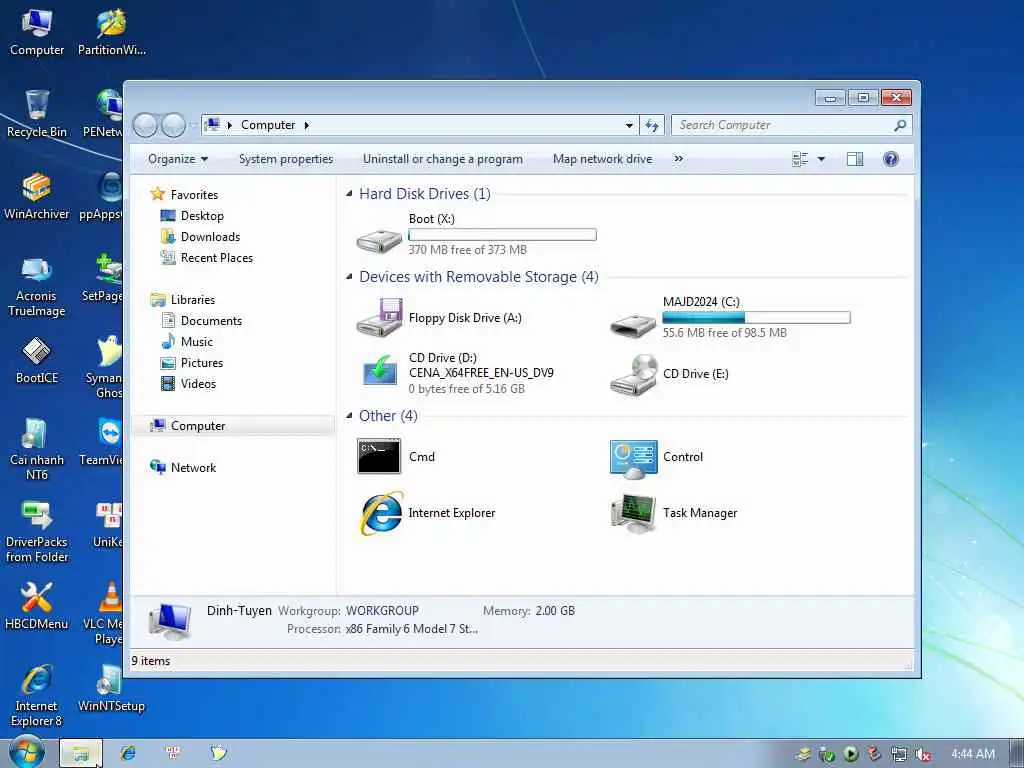Open the Organize dropdown menu
1024x768 pixels.
coord(178,159)
